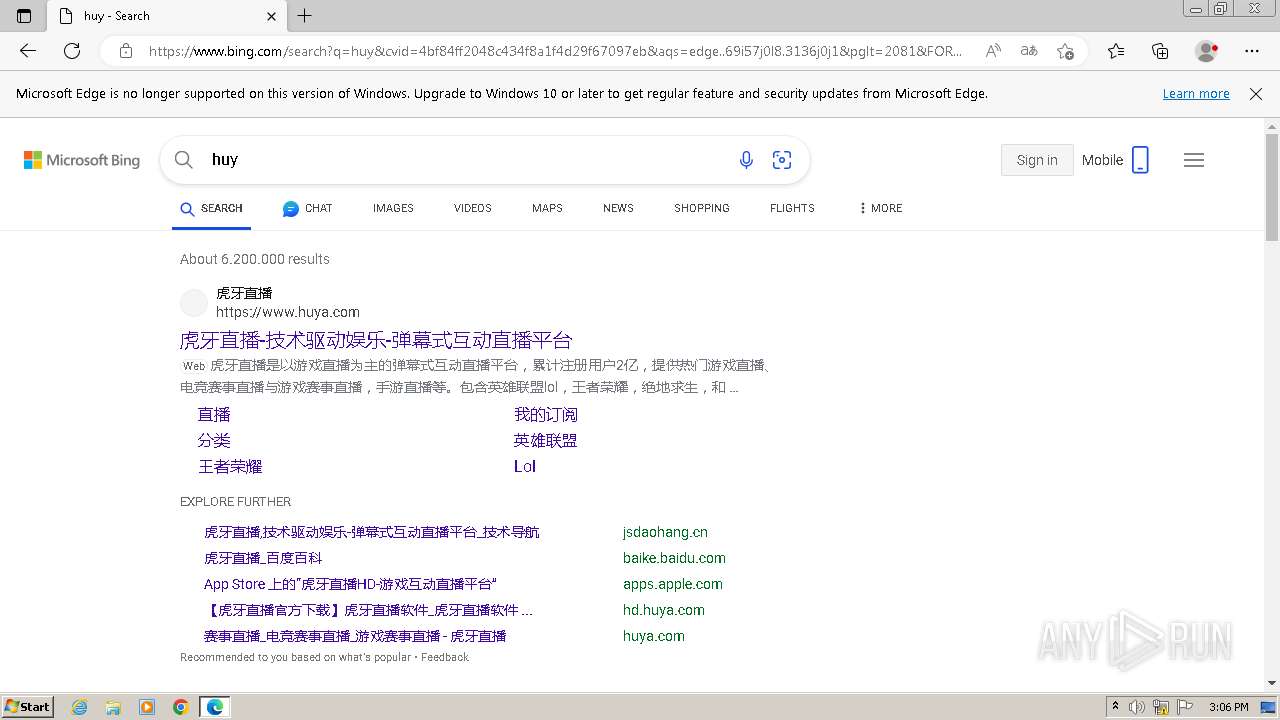1280x720 pixels.
Task: Click apps.apple.com domain text
Action: click(673, 584)
